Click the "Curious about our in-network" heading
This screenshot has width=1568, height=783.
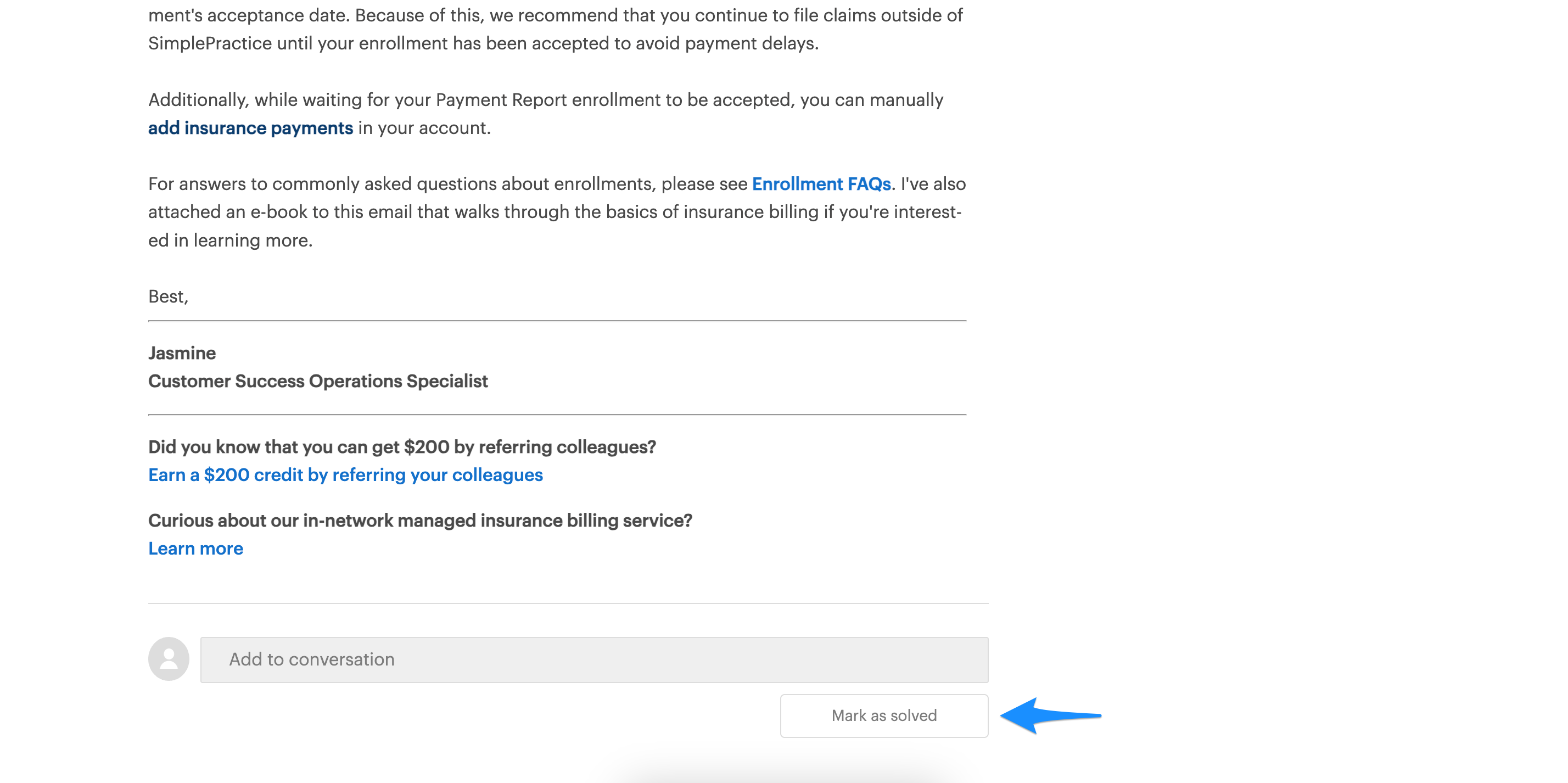[x=420, y=521]
